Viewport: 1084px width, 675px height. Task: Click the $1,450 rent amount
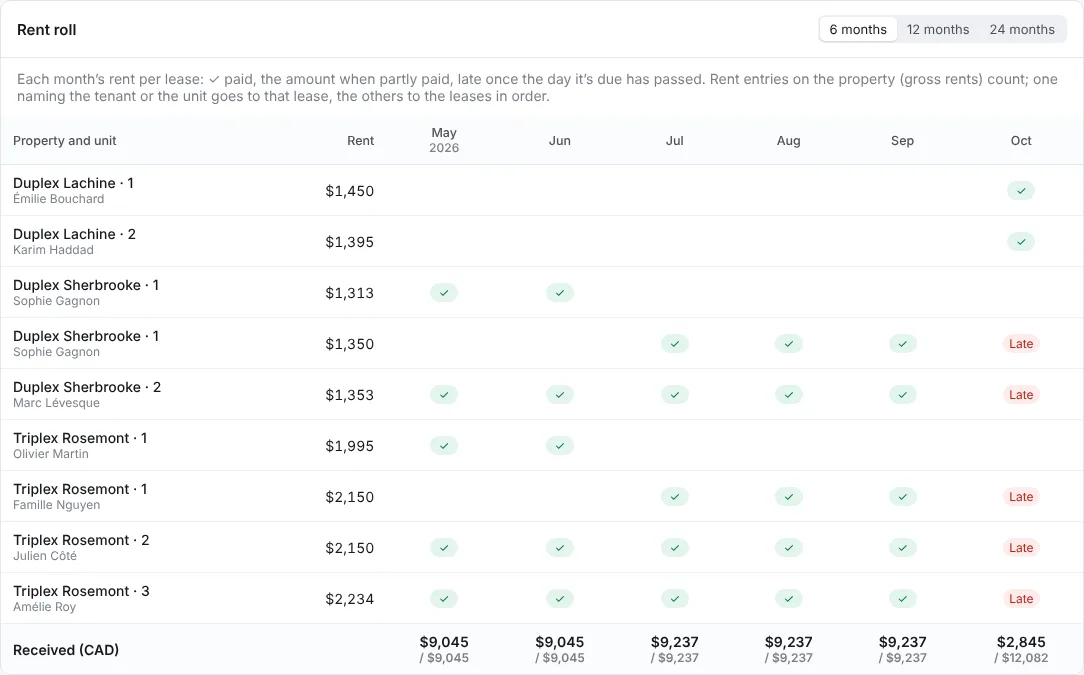tap(350, 191)
